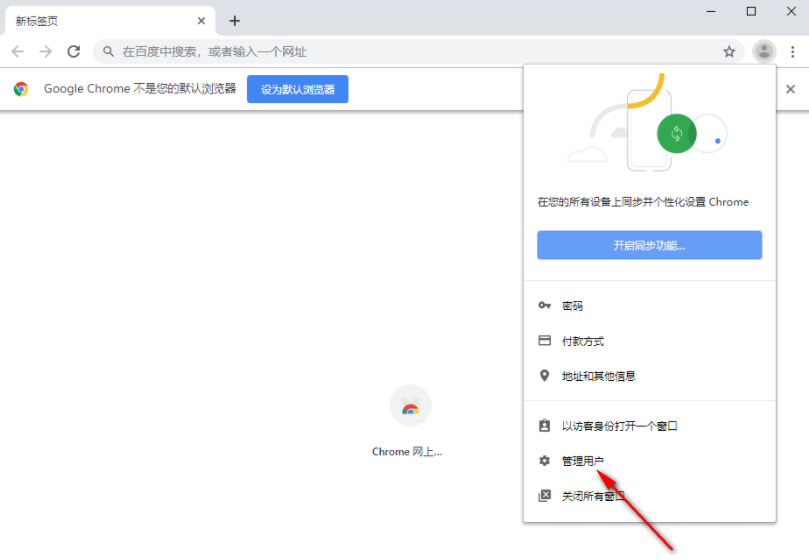
Task: Click the gear icon beside 管理用户
Action: coord(544,460)
